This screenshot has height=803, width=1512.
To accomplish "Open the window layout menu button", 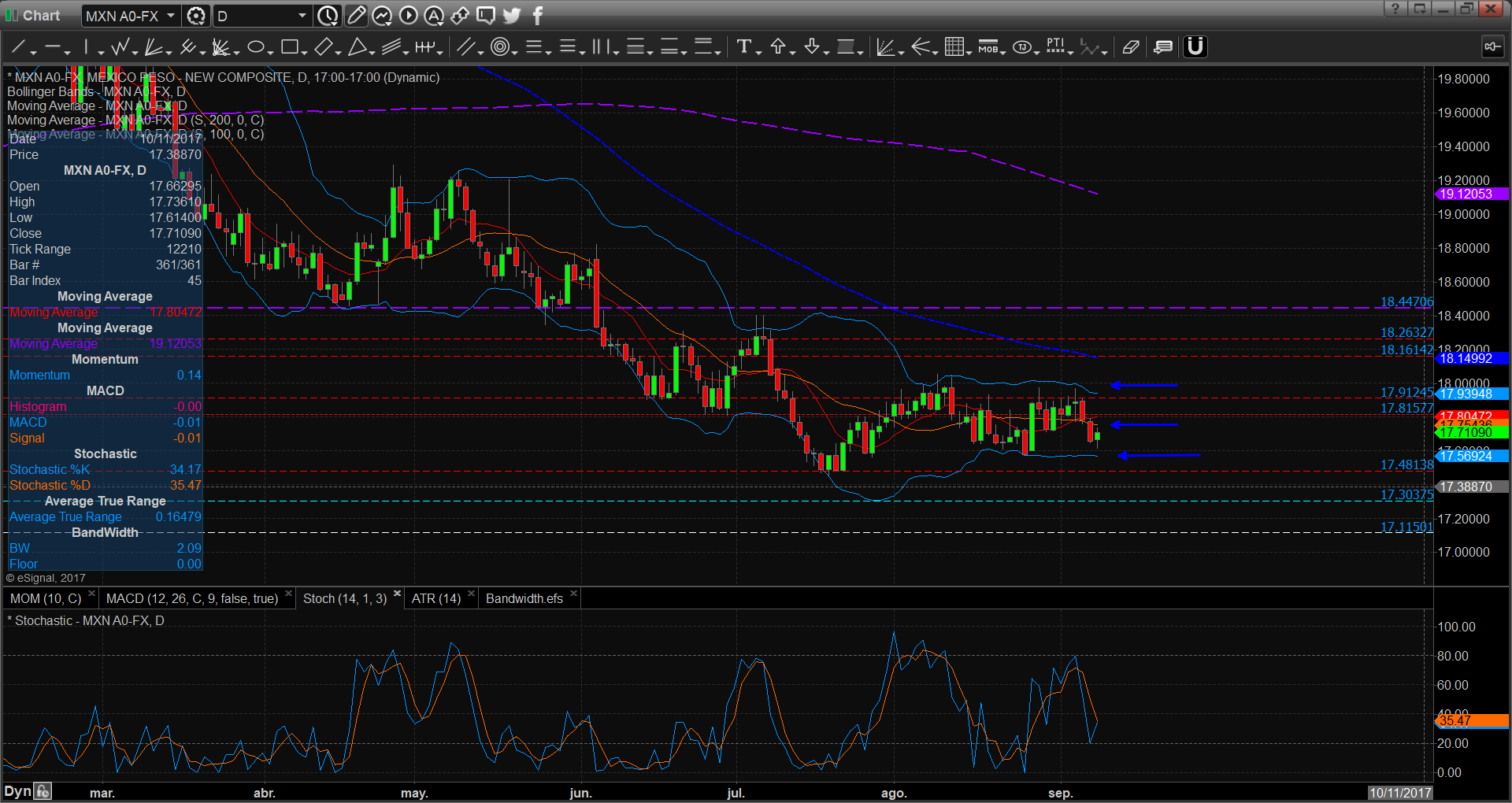I will click(x=1419, y=9).
